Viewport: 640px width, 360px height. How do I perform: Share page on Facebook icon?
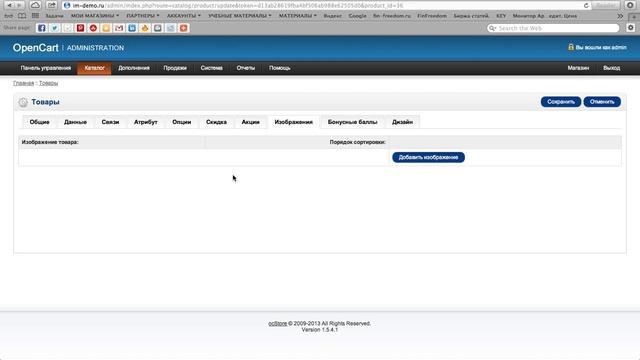(42, 28)
